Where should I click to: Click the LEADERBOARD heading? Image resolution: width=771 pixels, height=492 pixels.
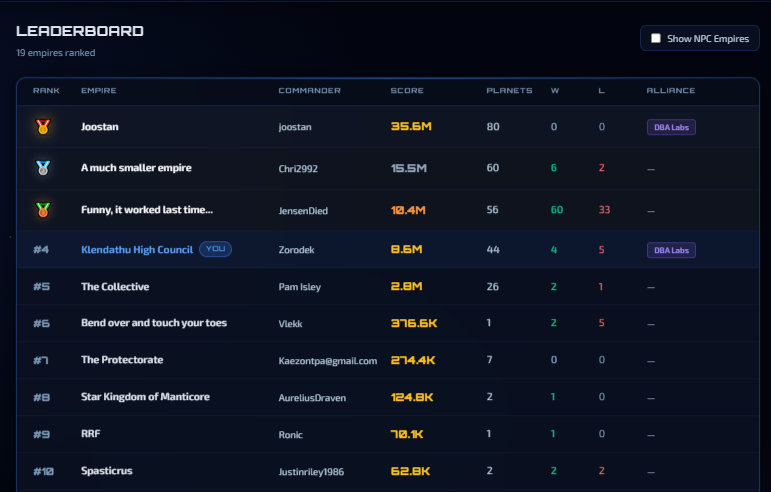pos(80,31)
